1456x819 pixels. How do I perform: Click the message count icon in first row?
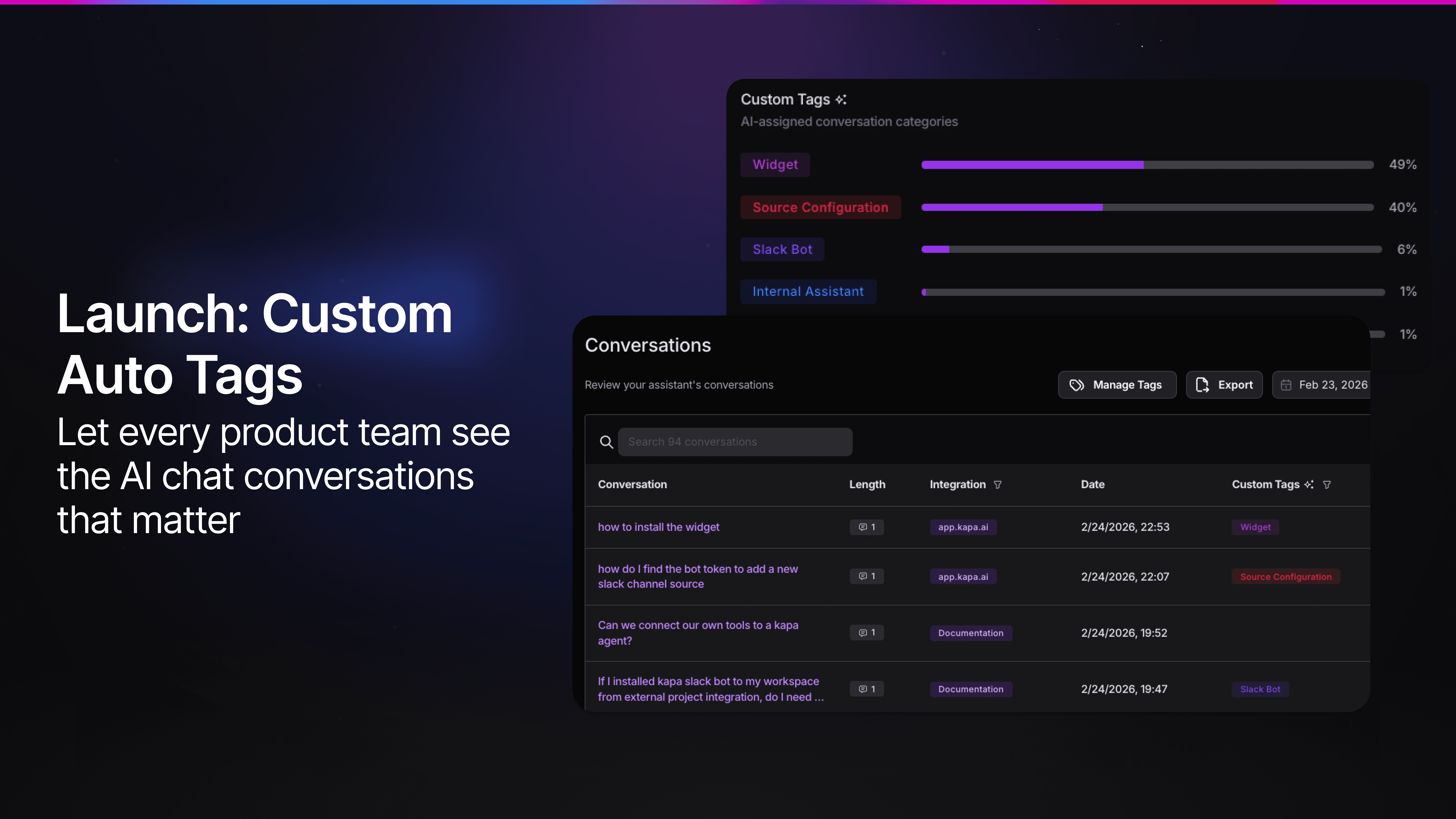tap(863, 527)
